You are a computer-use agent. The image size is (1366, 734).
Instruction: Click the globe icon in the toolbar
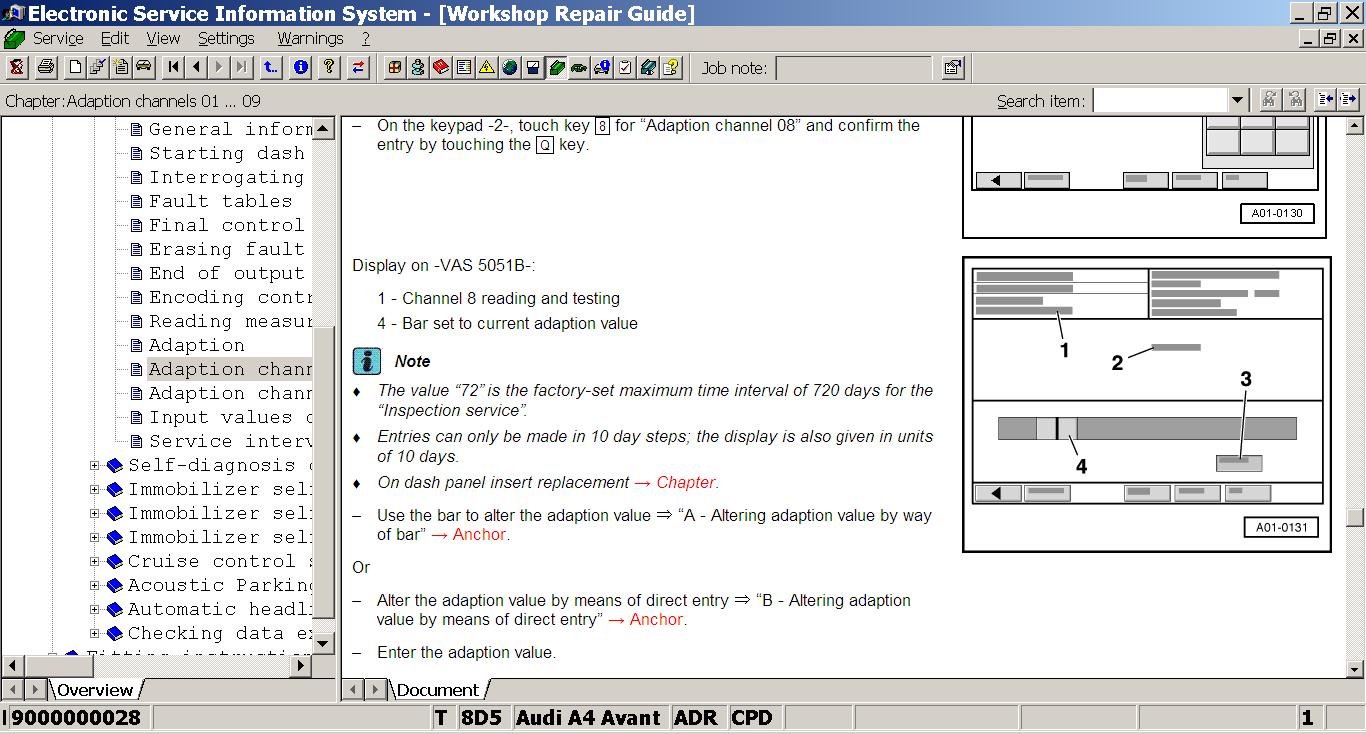point(510,68)
